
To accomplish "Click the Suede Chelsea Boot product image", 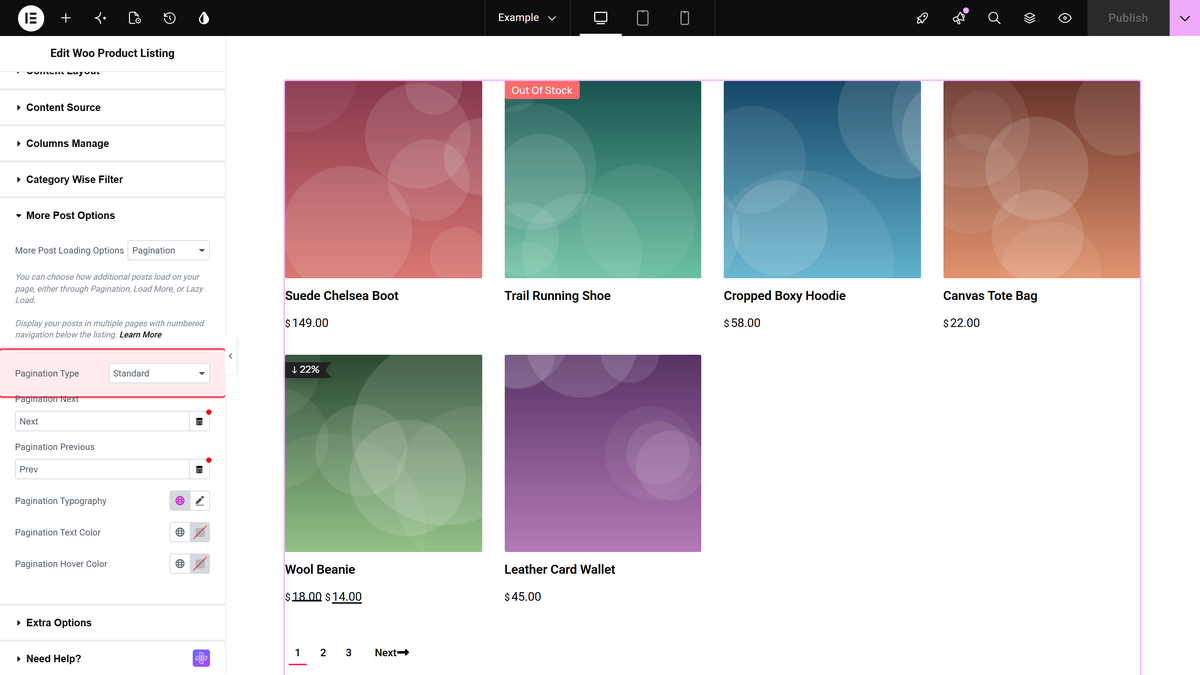I will [x=383, y=179].
